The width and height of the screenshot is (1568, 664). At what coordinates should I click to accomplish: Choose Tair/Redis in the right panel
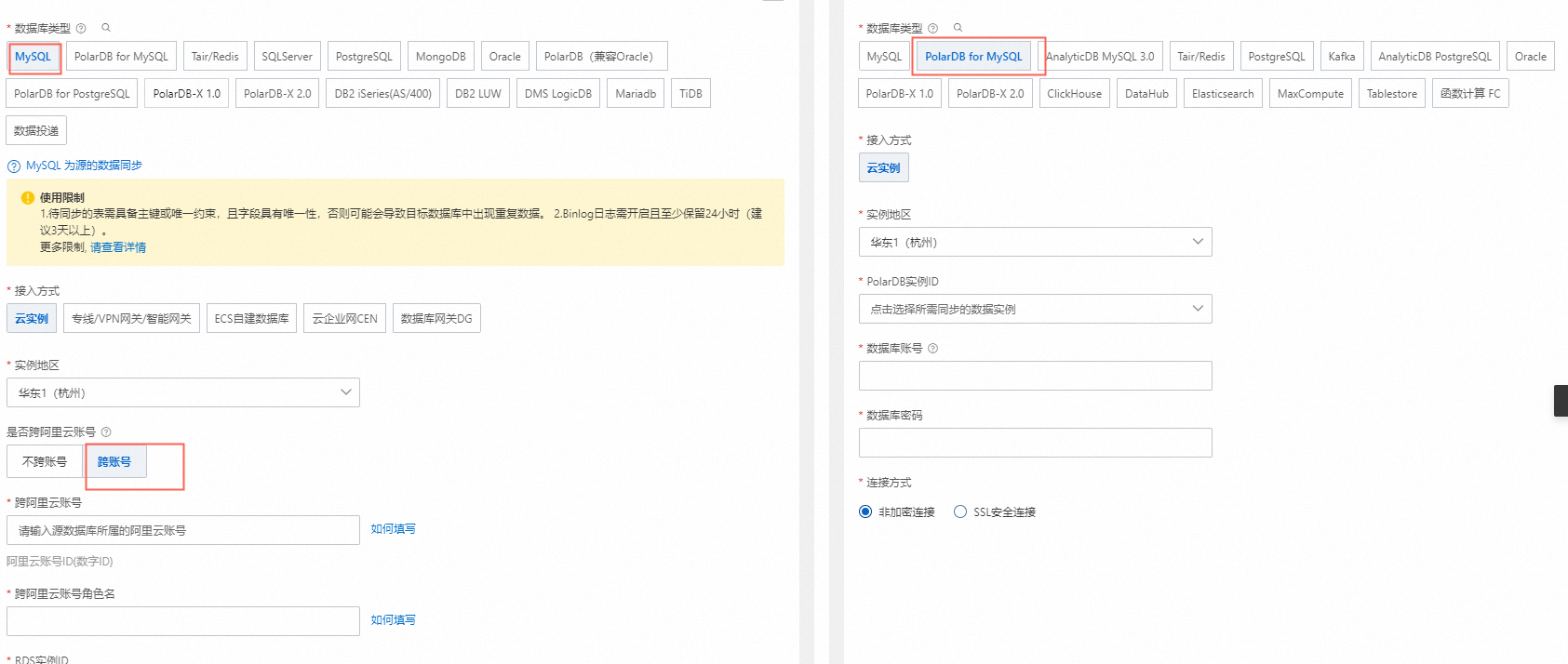(1201, 57)
